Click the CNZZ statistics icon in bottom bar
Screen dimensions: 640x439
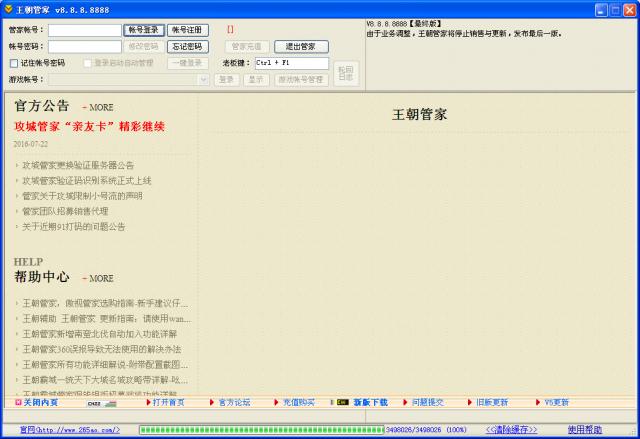click(x=102, y=404)
